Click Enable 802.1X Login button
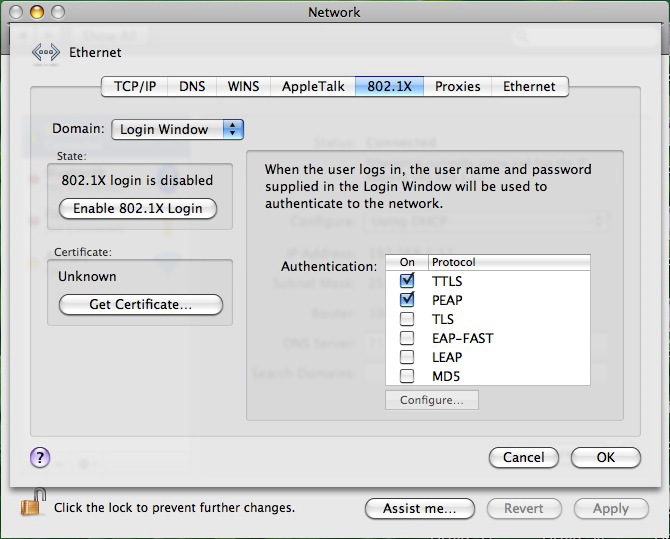This screenshot has height=539, width=670. pos(138,209)
